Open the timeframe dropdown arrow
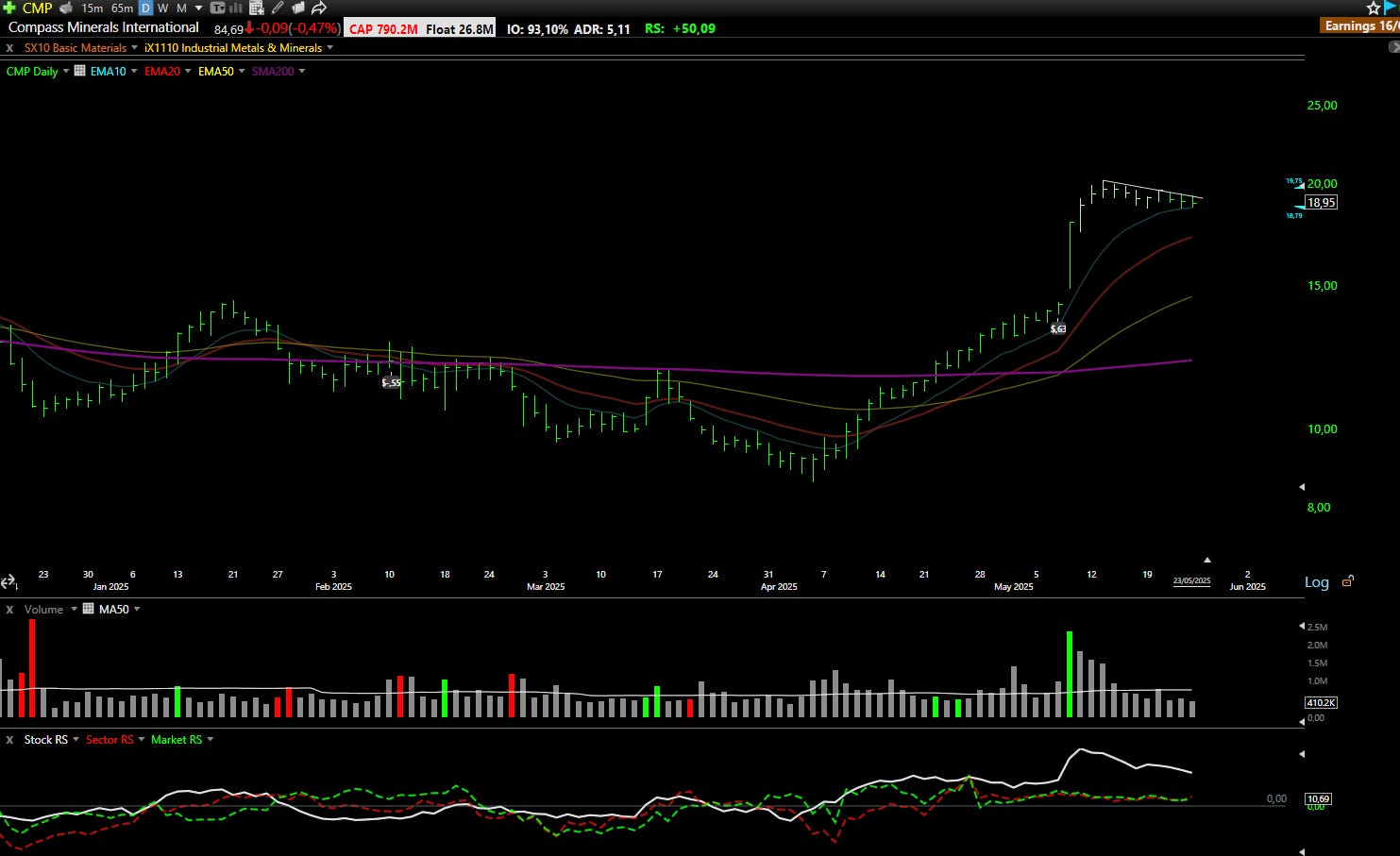1400x856 pixels. tap(198, 8)
